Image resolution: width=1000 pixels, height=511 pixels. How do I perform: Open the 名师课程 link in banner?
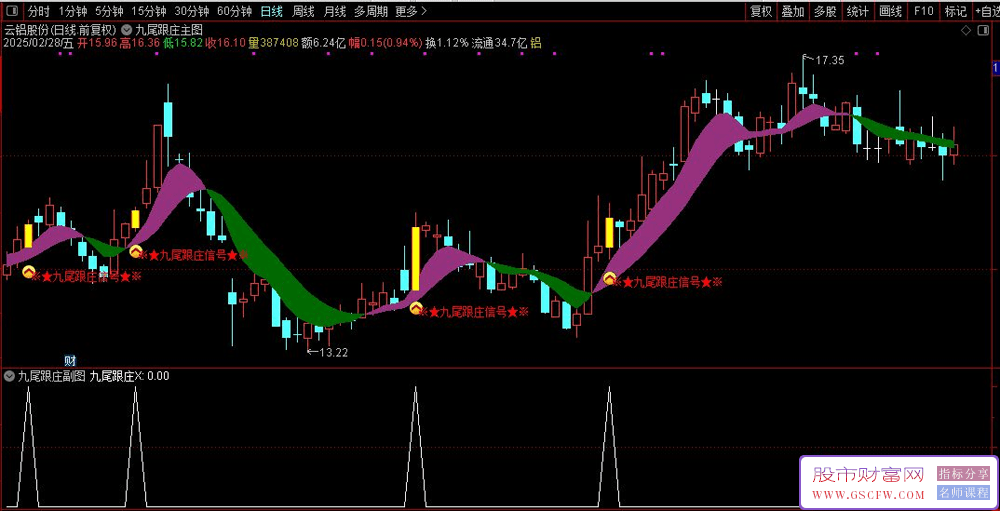point(963,492)
